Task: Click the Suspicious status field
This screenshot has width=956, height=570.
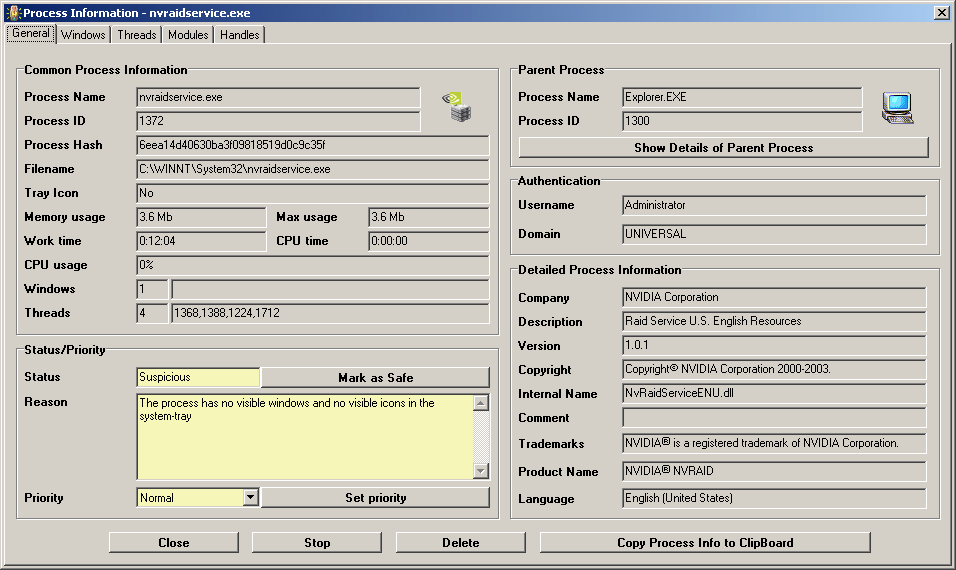Action: [x=198, y=377]
